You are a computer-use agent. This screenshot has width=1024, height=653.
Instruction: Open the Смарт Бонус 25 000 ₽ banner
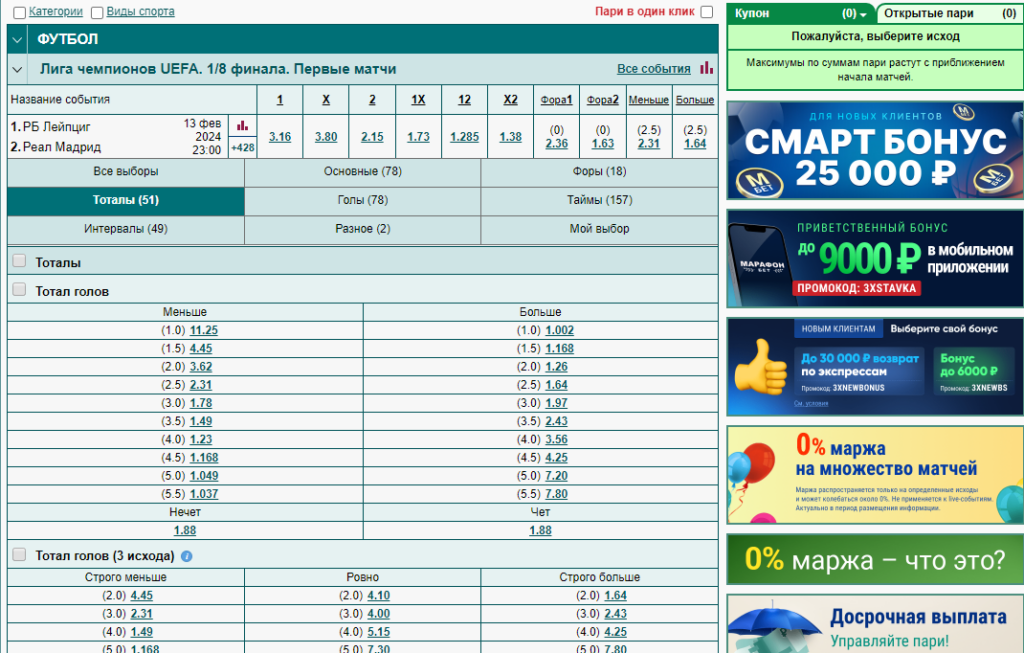pyautogui.click(x=875, y=150)
